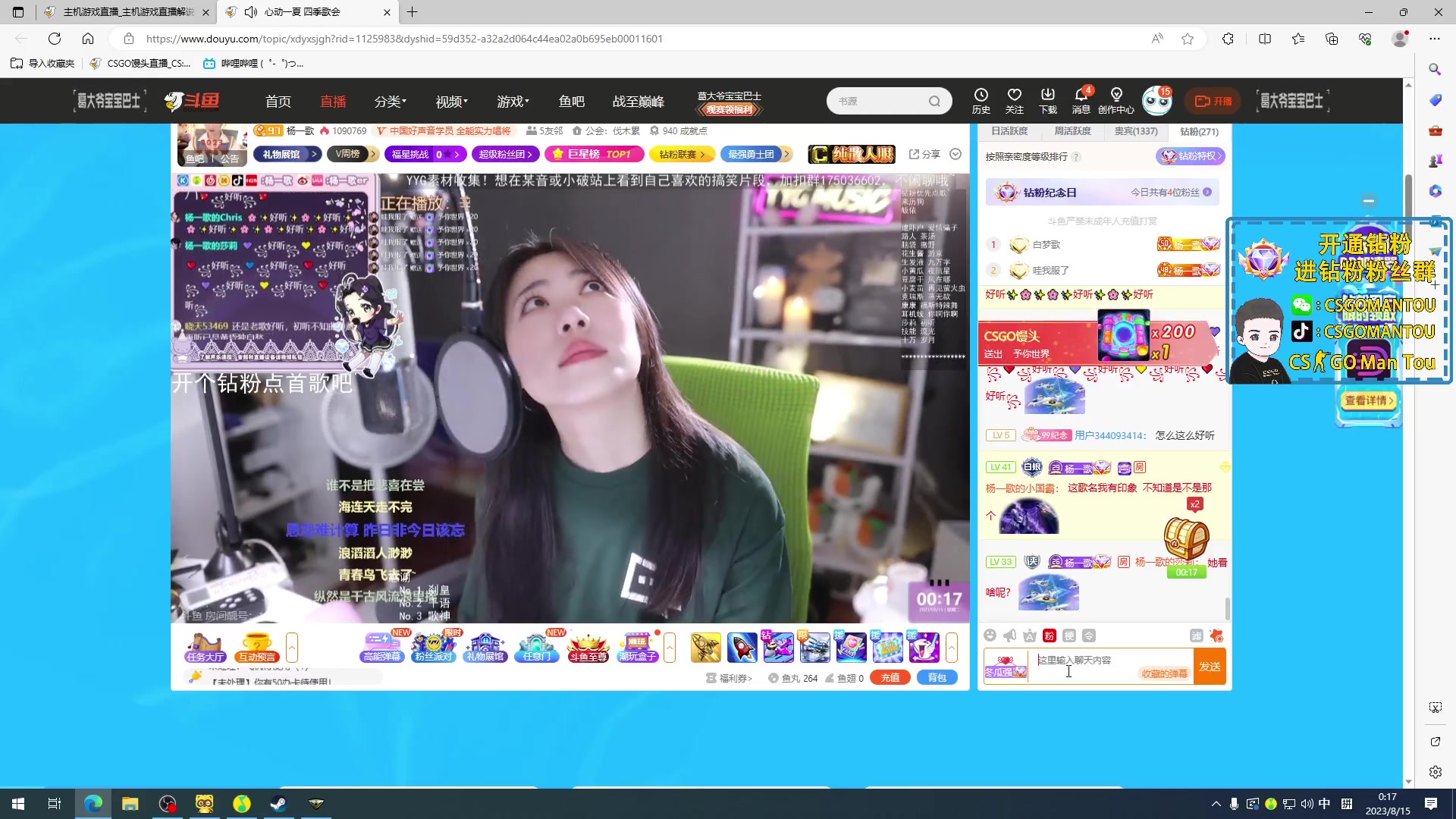Open the 分类 category dropdown

[389, 101]
